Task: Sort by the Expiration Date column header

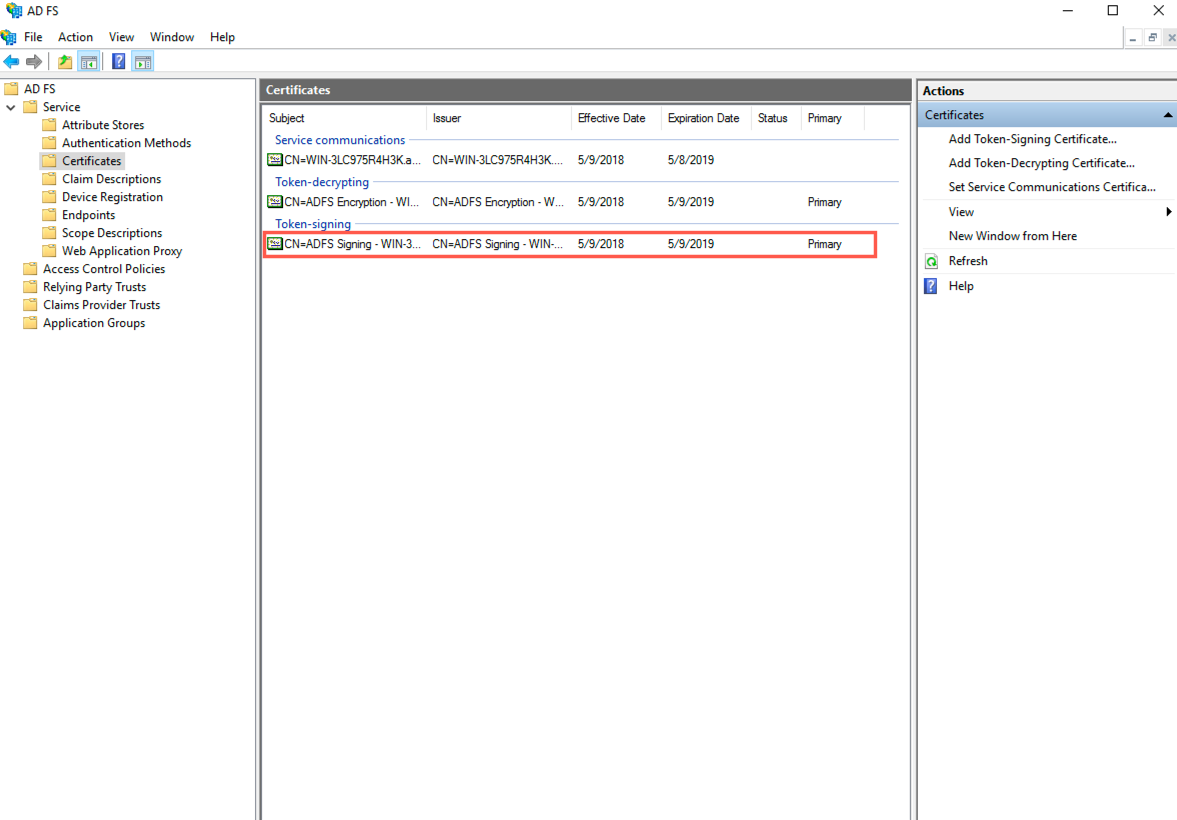Action: [704, 118]
